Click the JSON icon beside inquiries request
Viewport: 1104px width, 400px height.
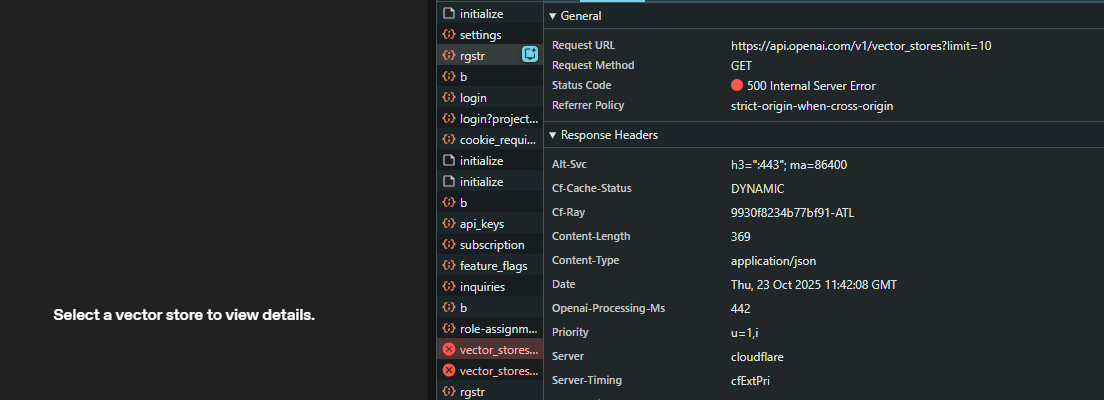pos(449,287)
